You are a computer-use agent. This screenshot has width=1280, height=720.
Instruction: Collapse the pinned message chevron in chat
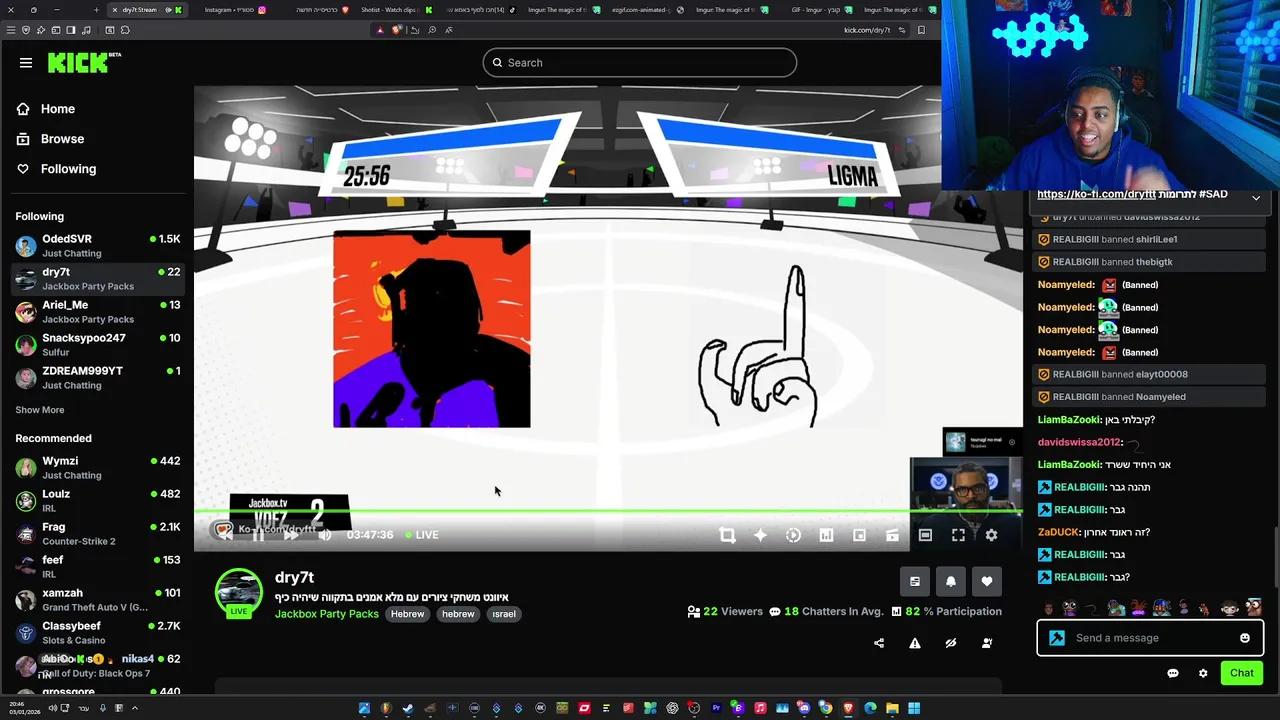pyautogui.click(x=1256, y=198)
